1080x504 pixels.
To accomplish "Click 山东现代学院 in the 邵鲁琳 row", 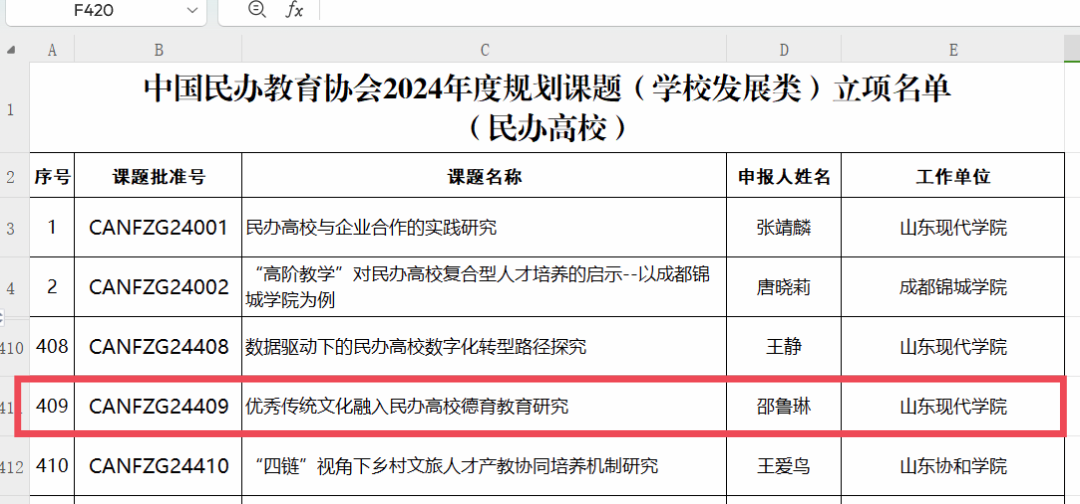I will pos(953,407).
